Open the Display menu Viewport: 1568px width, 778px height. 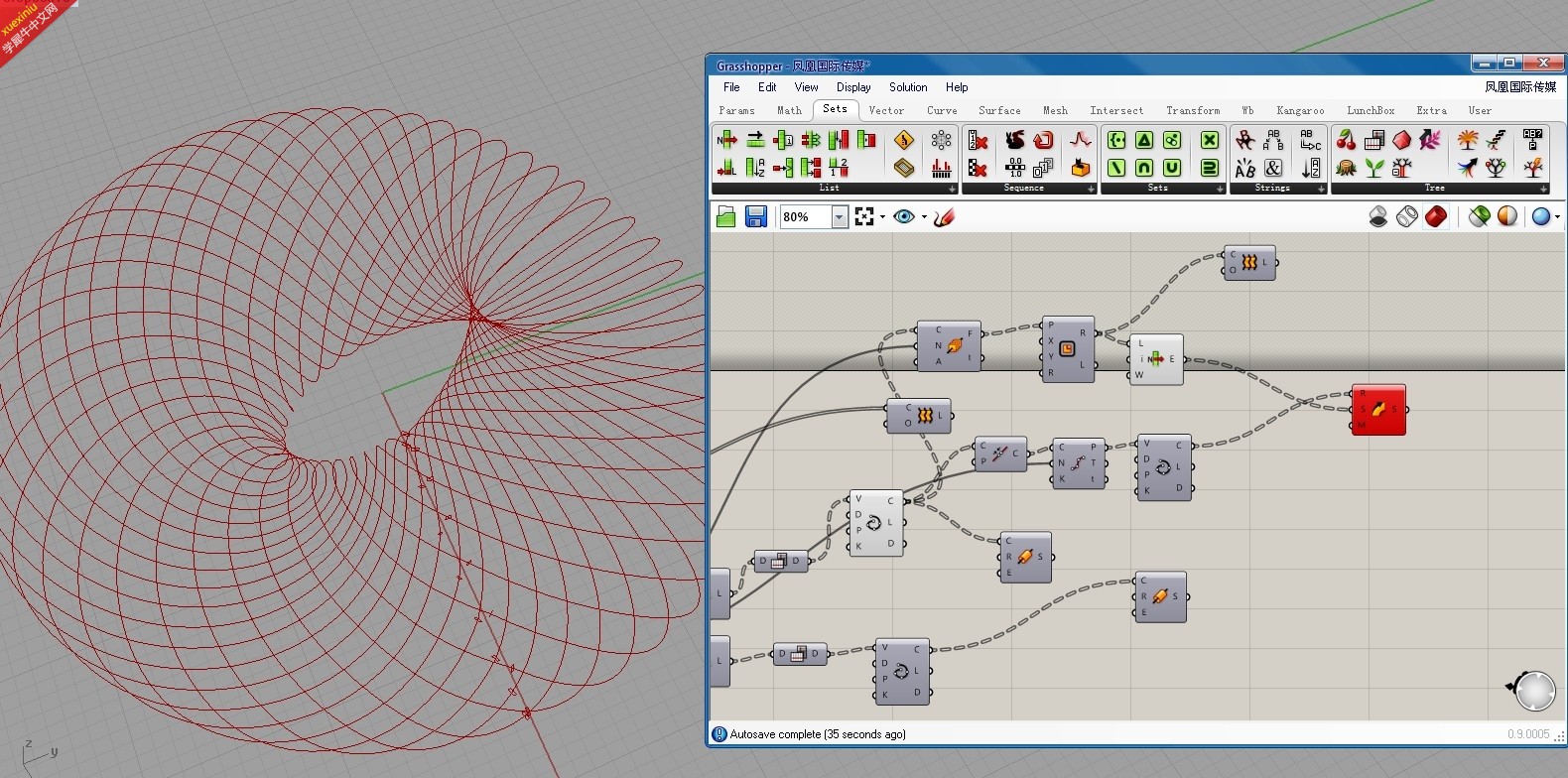pos(853,87)
